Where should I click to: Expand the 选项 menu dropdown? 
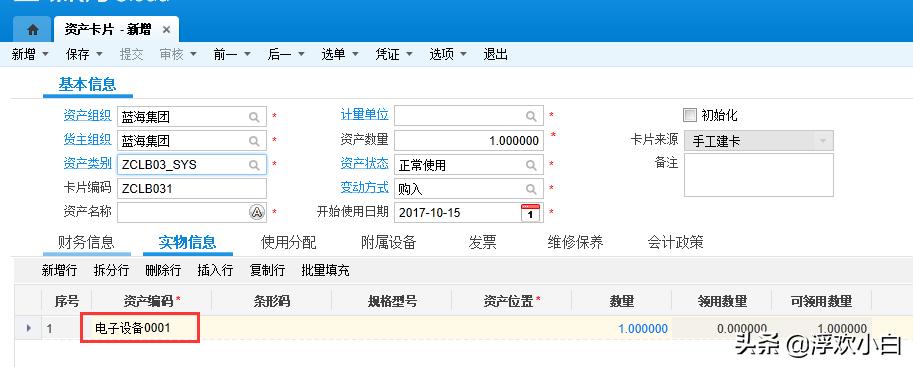[463, 54]
